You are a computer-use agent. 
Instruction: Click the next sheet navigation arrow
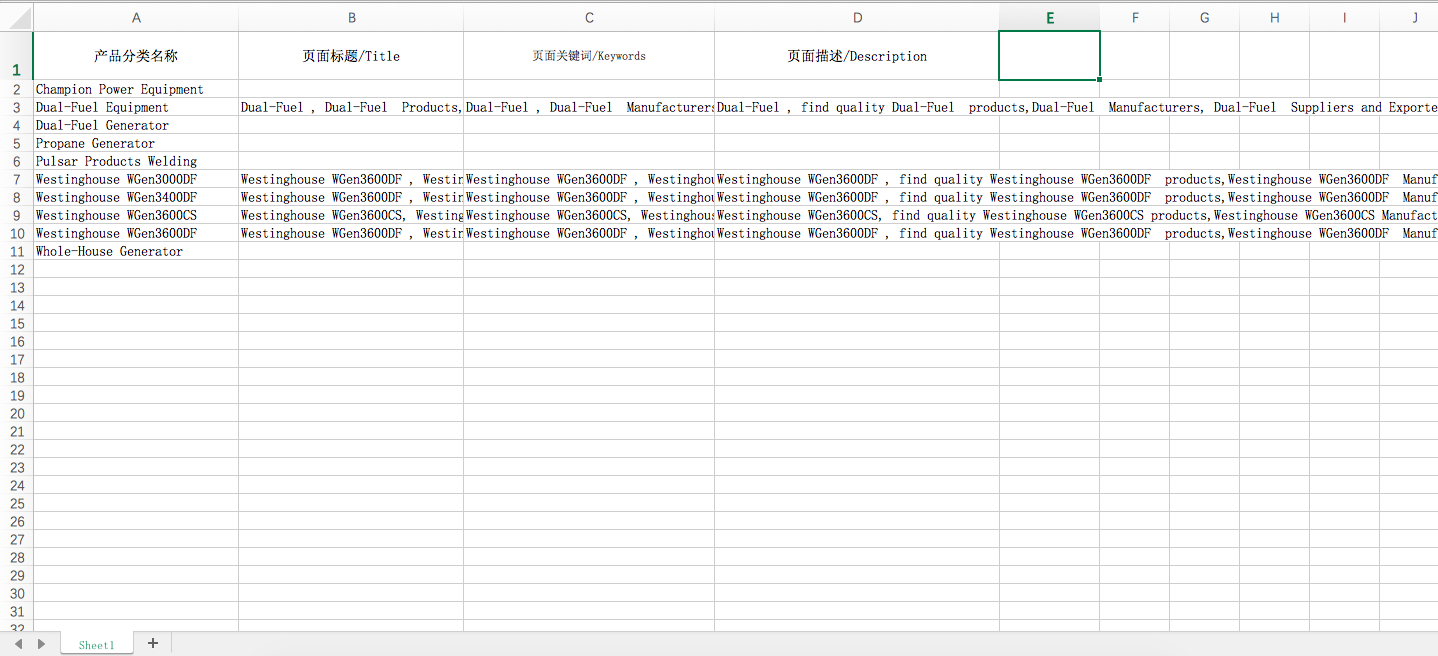[41, 644]
